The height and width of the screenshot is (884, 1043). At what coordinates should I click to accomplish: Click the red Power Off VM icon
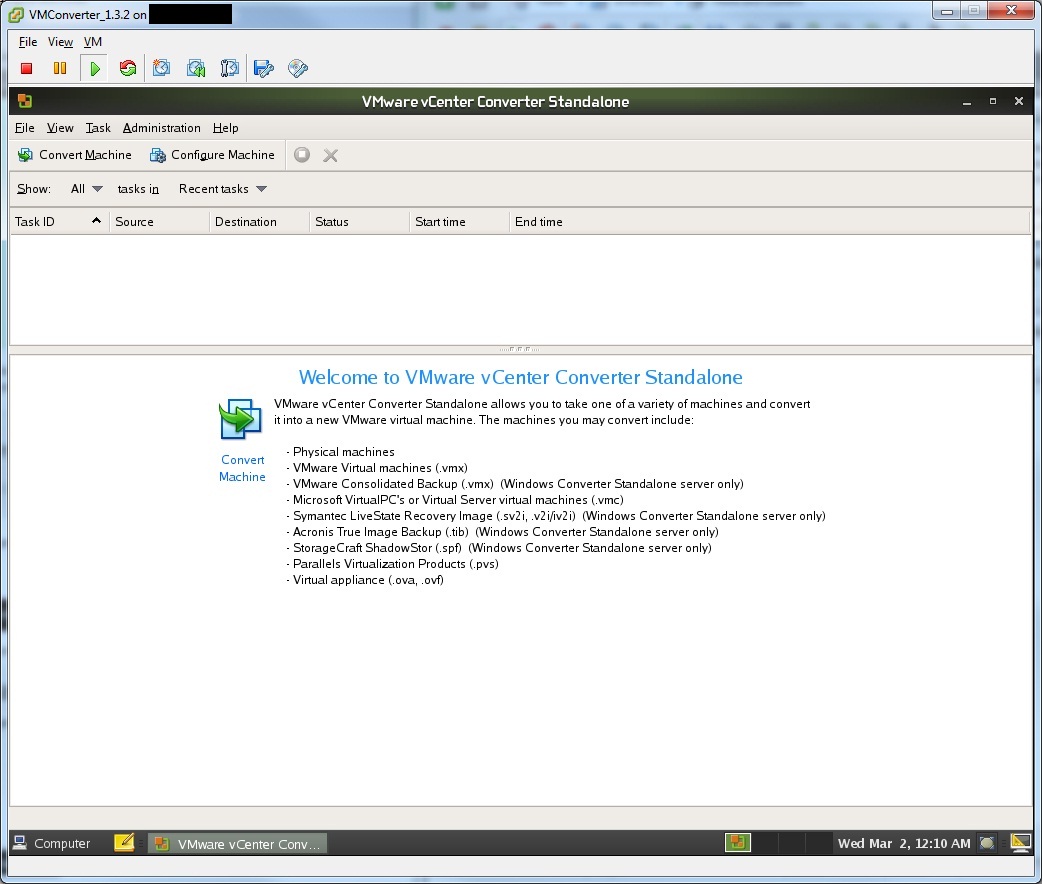click(x=27, y=68)
